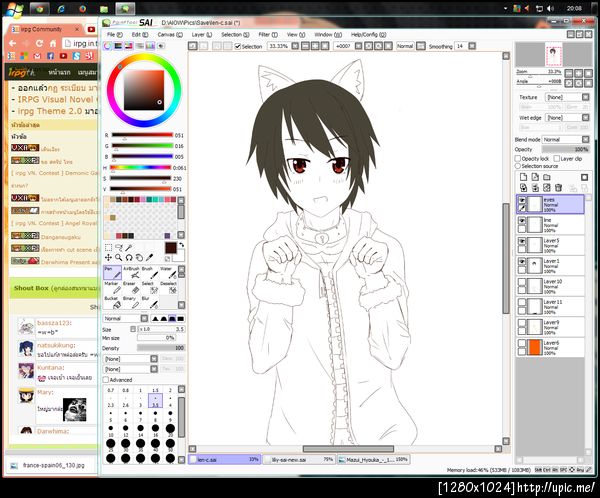Open the Smoothing value dropdown
Image resolution: width=600 pixels, height=498 pixels.
click(472, 46)
